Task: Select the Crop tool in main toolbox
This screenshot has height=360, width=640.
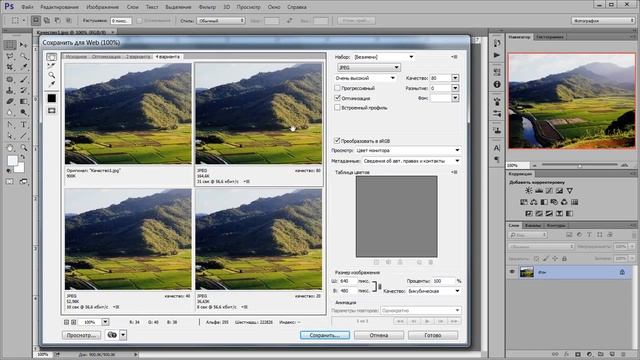Action: pos(10,67)
